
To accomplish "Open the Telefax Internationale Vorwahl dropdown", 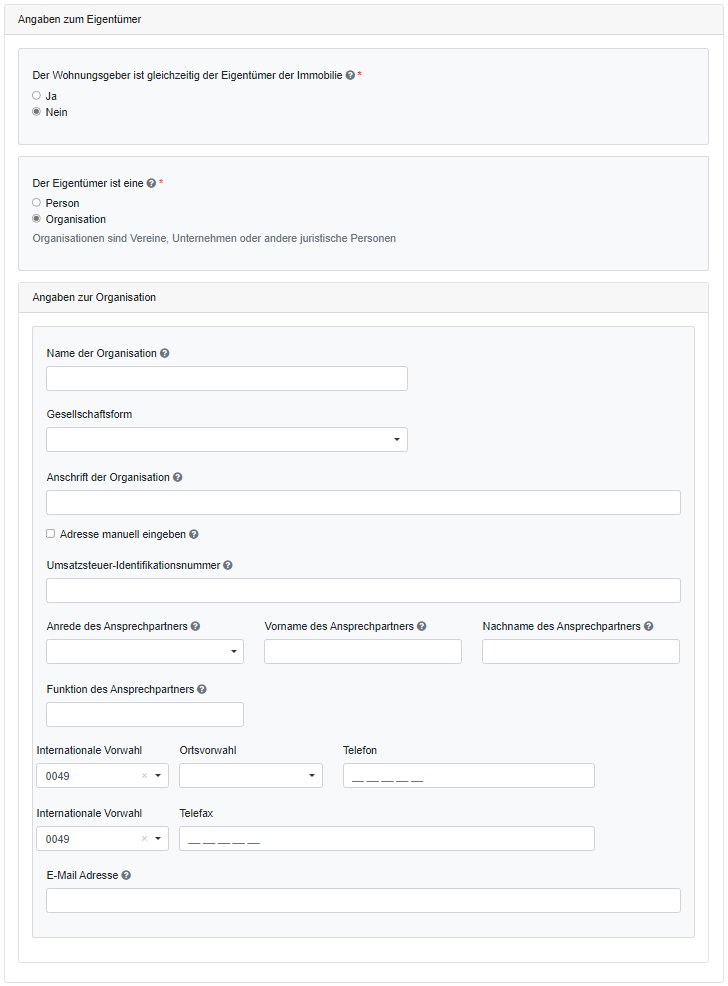I will pos(158,839).
